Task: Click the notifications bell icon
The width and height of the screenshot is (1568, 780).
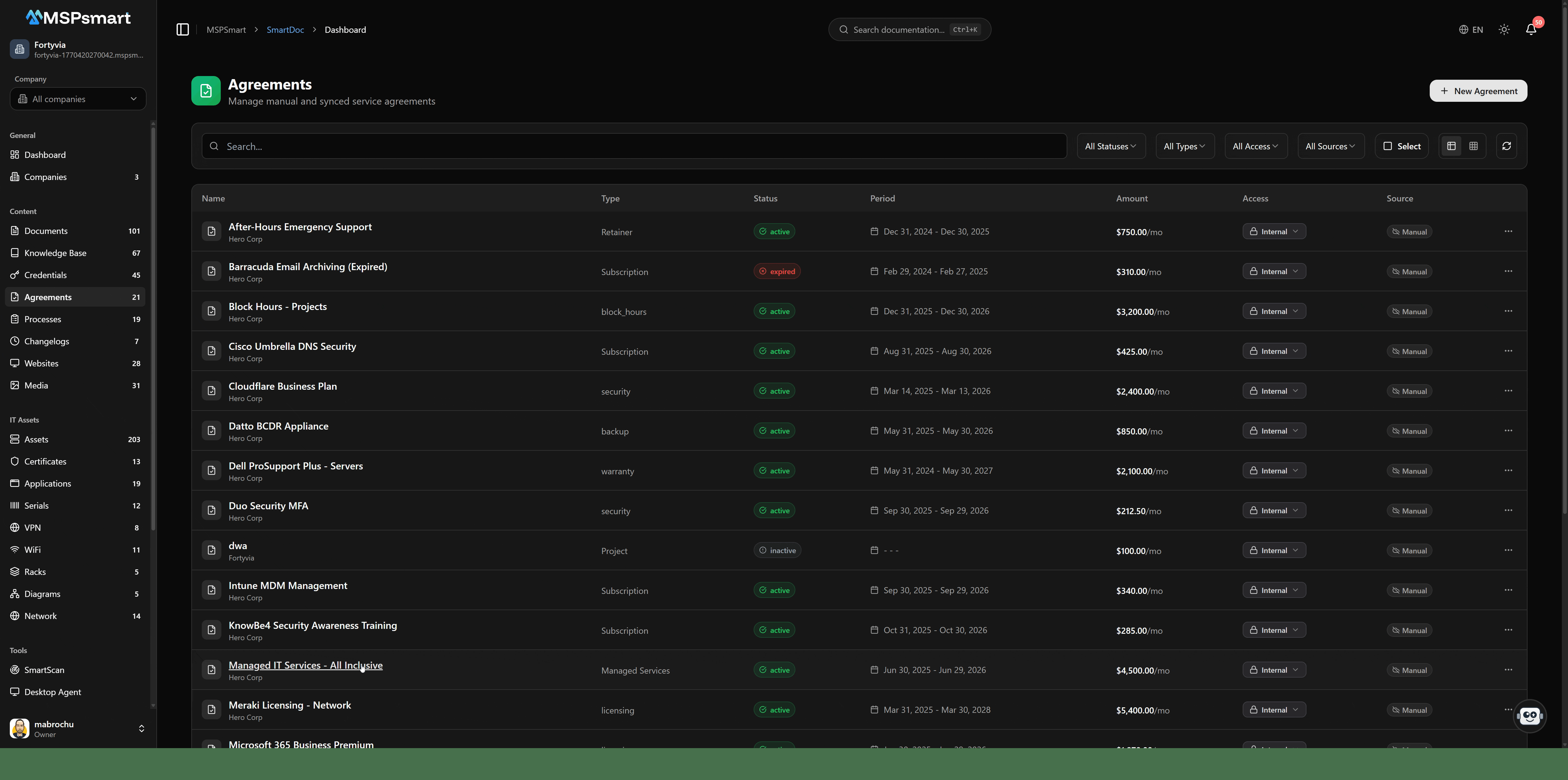Action: point(1531,29)
